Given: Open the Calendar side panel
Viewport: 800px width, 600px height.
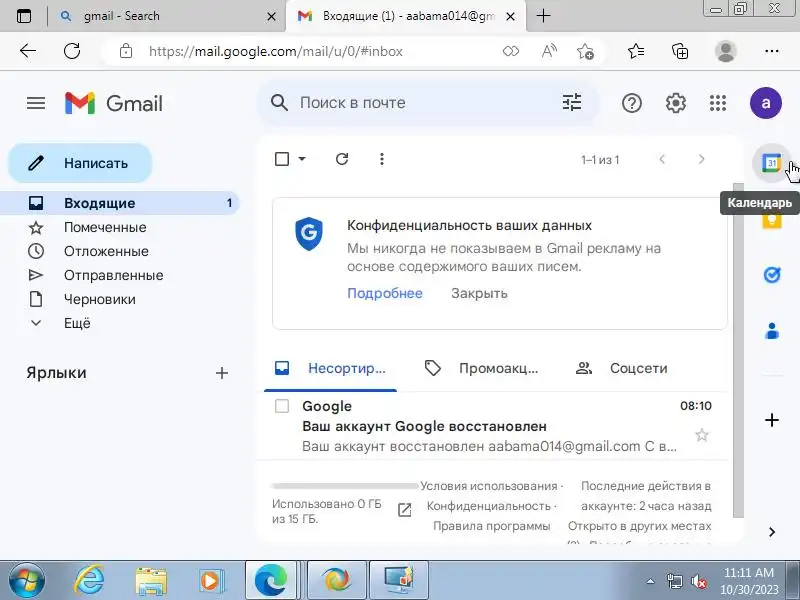Looking at the screenshot, I should (x=771, y=163).
